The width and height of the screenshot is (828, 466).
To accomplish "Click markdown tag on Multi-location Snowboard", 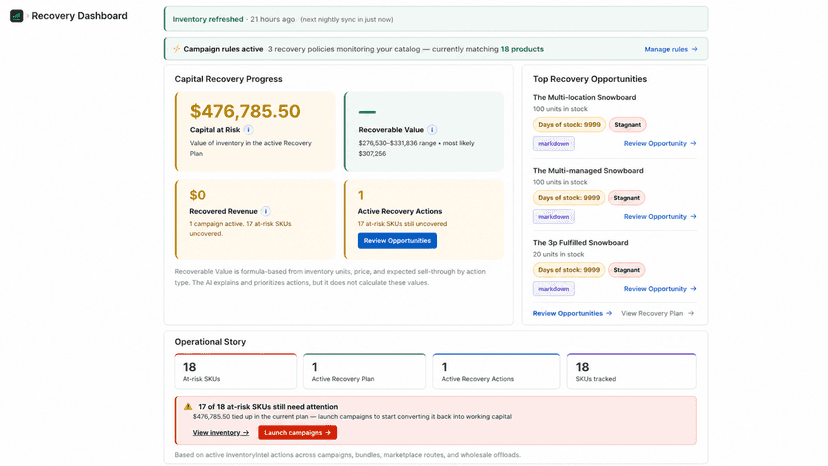I will 553,144.
